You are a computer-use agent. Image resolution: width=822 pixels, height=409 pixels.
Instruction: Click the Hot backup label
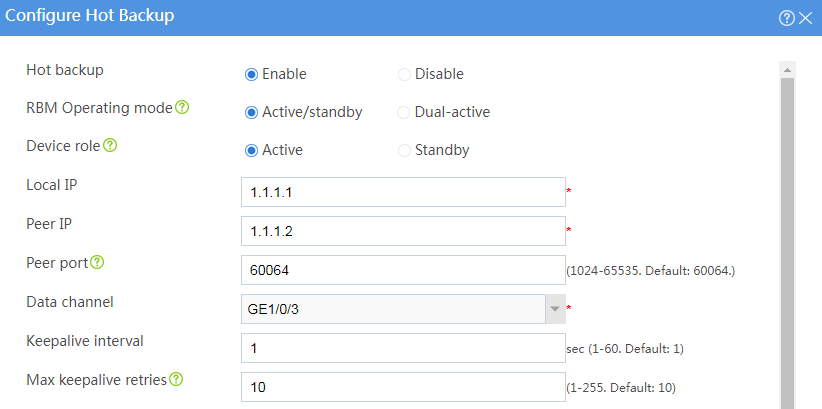(65, 70)
